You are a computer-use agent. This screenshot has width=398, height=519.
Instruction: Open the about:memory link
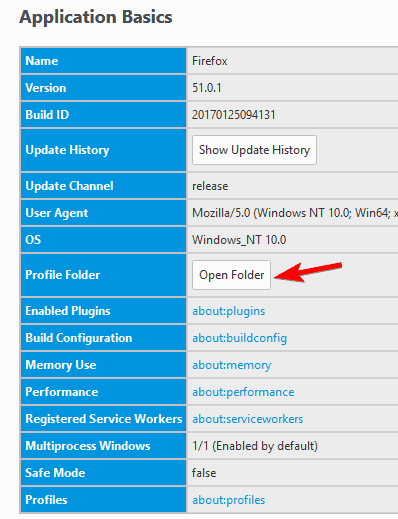tap(232, 365)
